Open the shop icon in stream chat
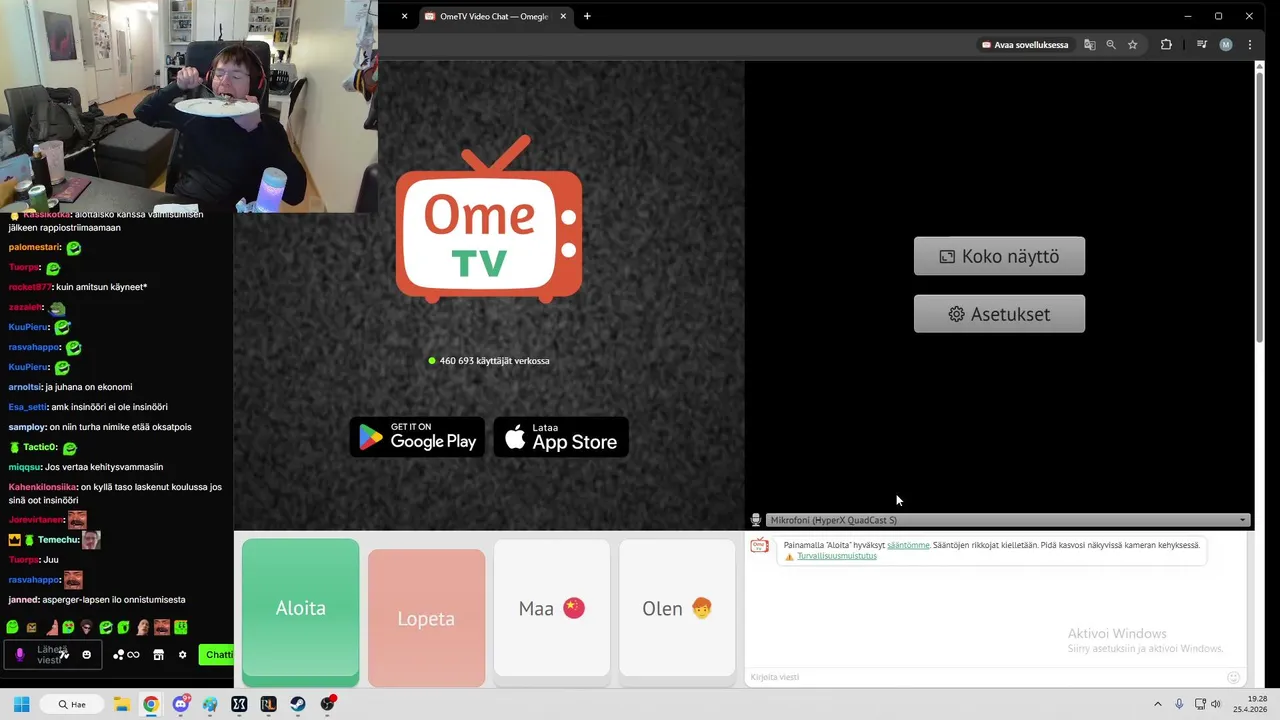The width and height of the screenshot is (1280, 720). 158,655
